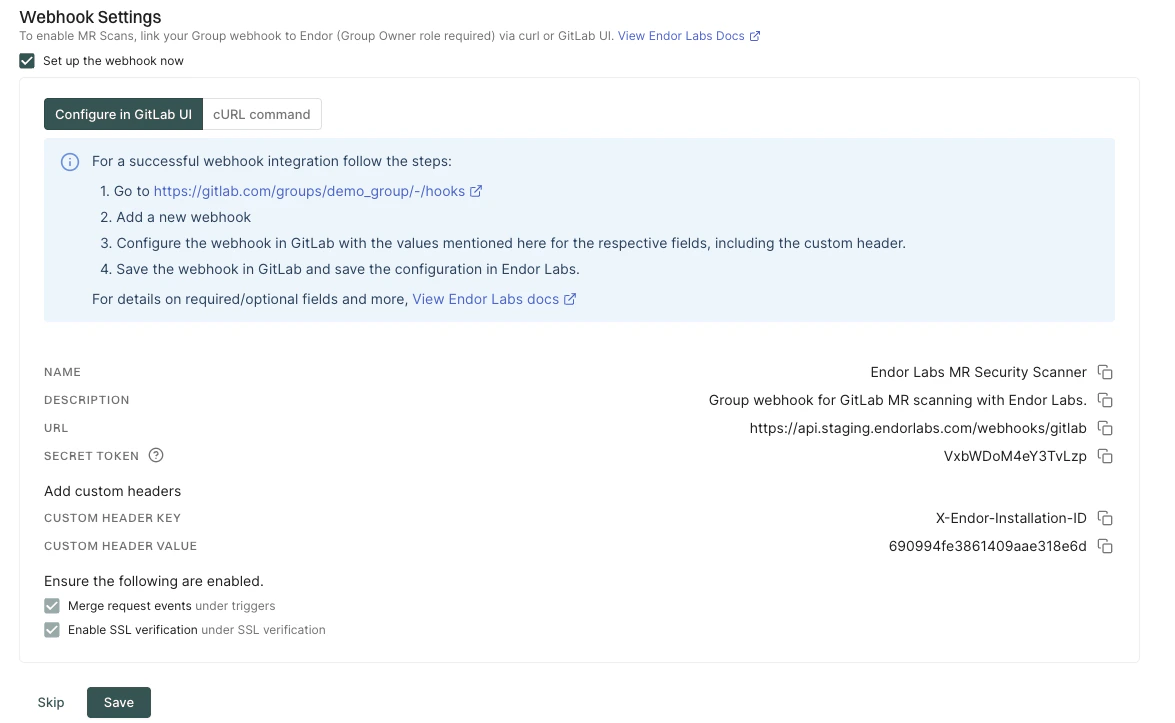
Task: Toggle the Enable SSL verification checkbox
Action: point(51,629)
